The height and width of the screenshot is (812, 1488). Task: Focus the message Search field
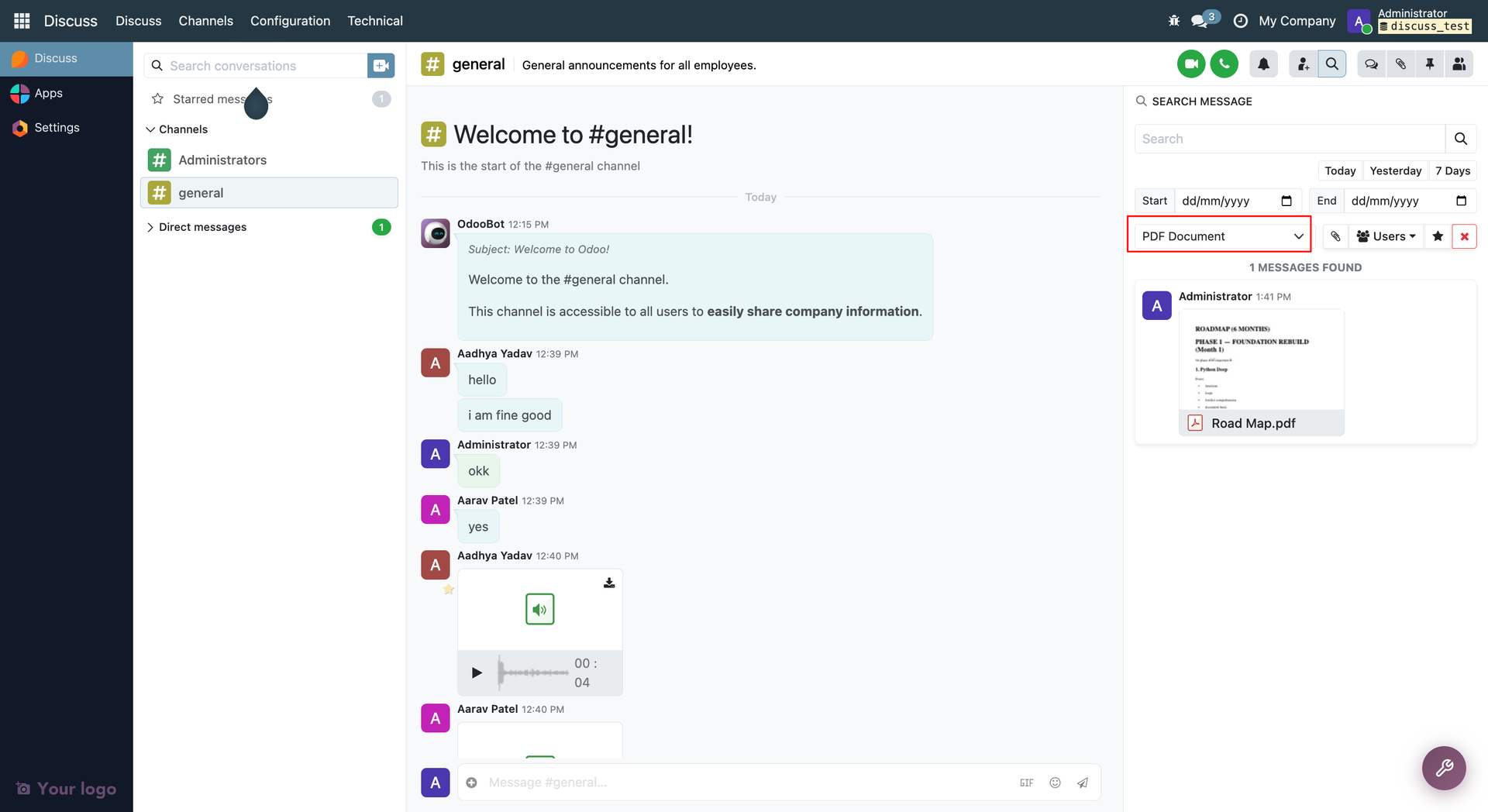point(1290,139)
